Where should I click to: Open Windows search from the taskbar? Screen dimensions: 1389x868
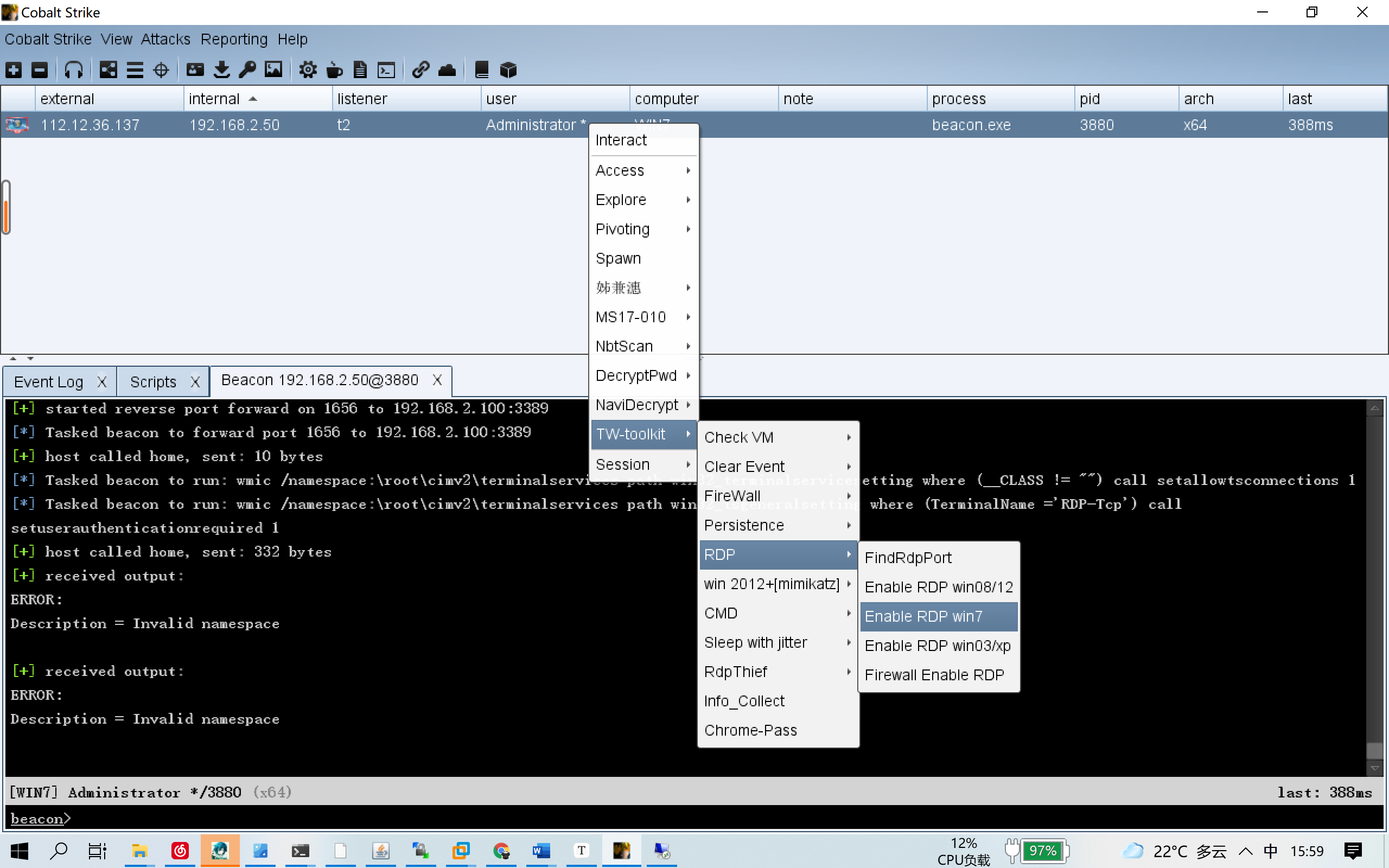click(x=59, y=851)
